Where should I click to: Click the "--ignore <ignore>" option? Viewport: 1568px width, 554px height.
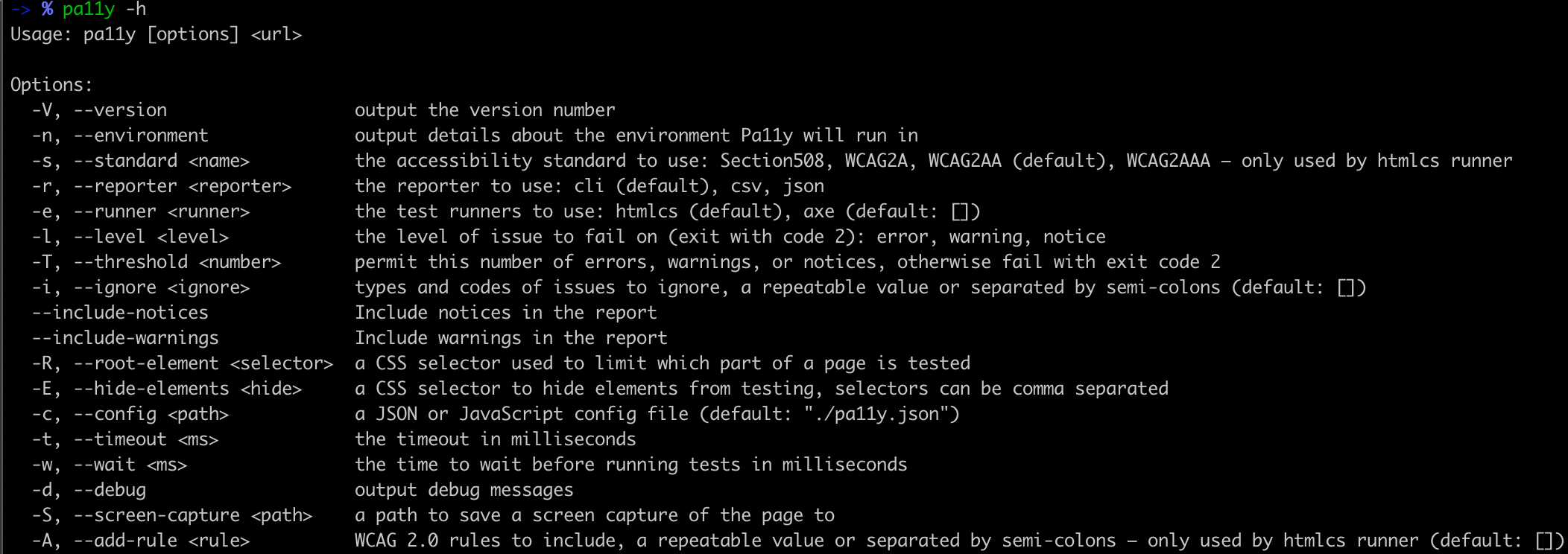coord(162,287)
